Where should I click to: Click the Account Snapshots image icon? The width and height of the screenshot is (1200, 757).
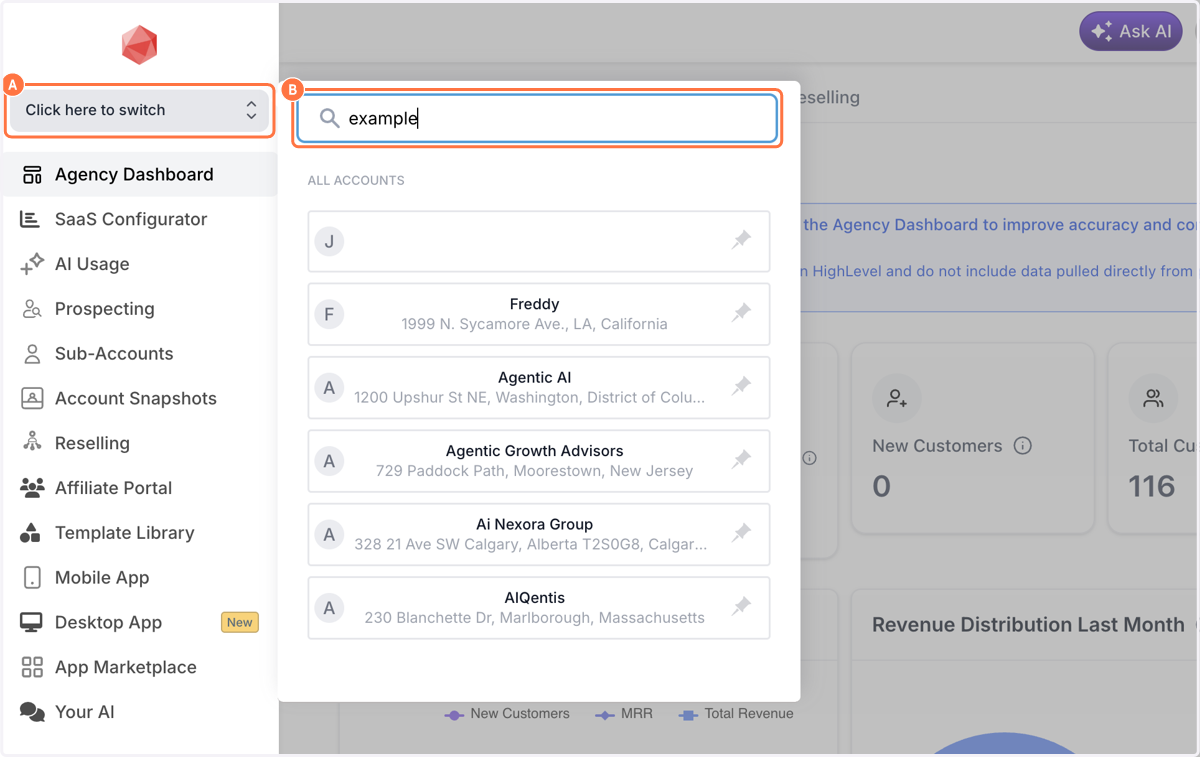32,398
